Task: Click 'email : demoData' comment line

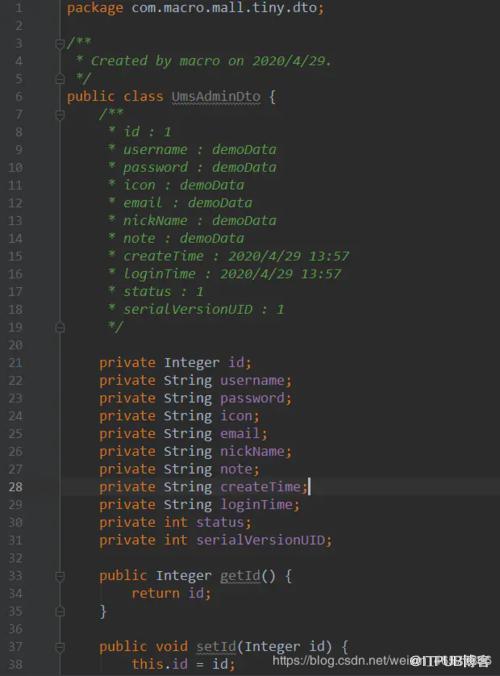Action: 188,203
